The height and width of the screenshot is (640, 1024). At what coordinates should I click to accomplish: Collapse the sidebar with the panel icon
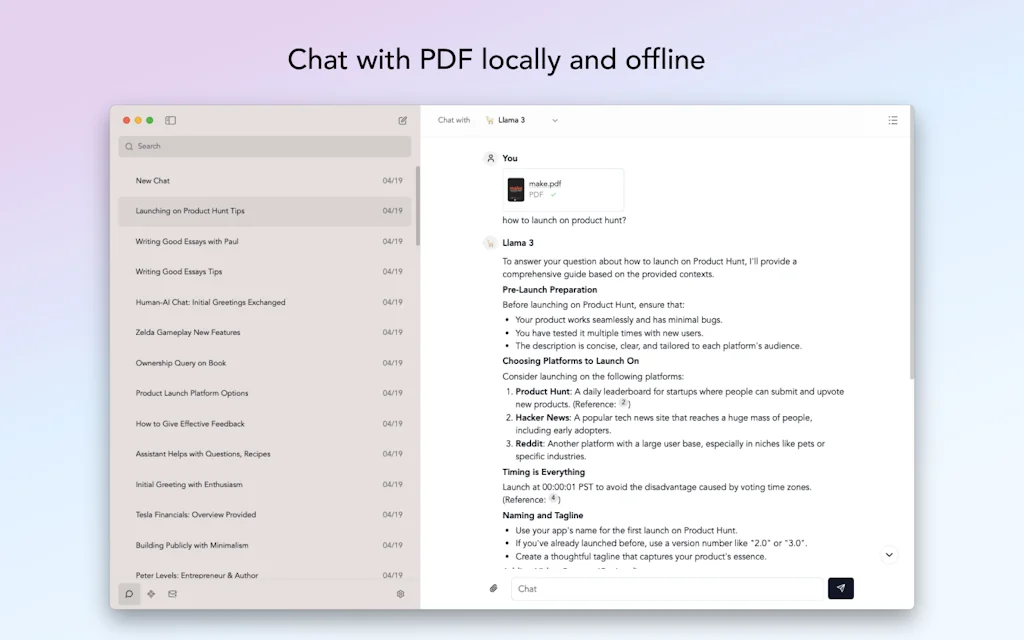(170, 120)
